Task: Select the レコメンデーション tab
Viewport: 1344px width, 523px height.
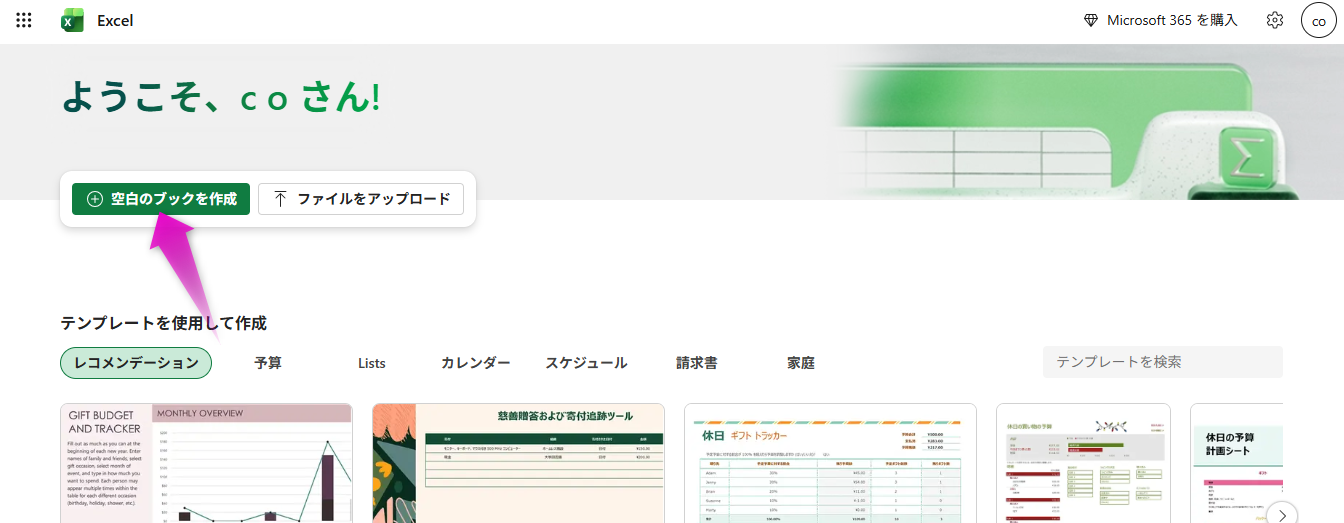Action: coord(136,363)
